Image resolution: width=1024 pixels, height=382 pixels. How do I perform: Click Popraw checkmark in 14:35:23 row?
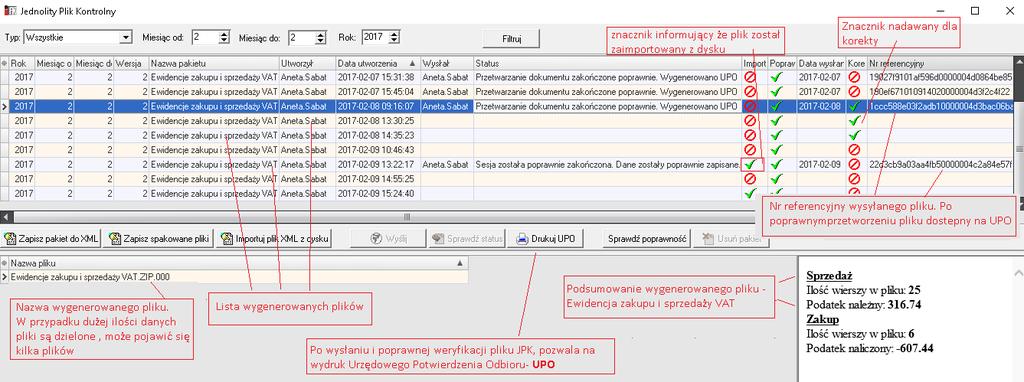(776, 135)
